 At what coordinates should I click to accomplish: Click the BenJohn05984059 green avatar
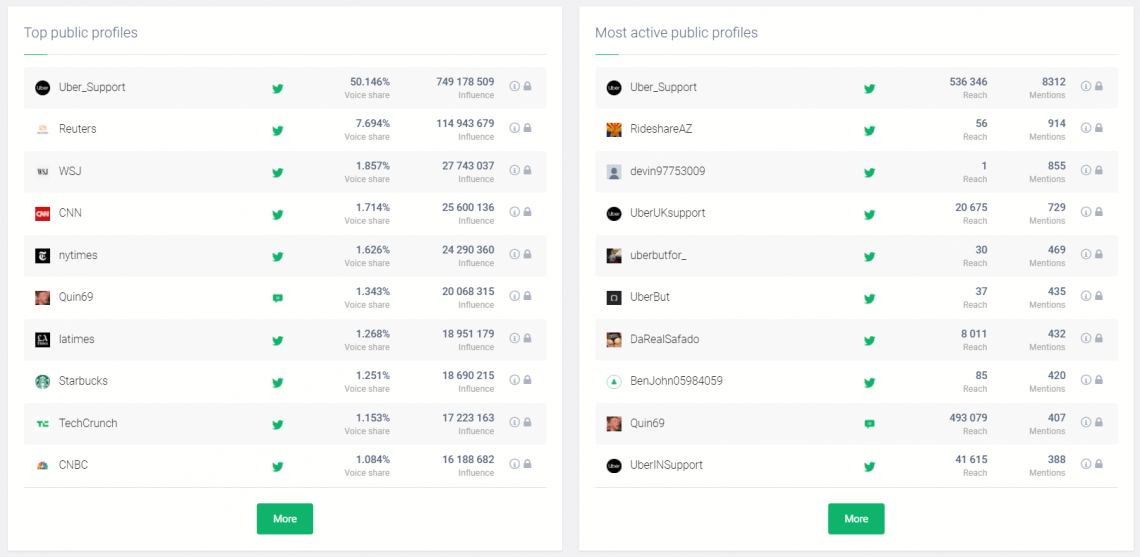(x=614, y=381)
